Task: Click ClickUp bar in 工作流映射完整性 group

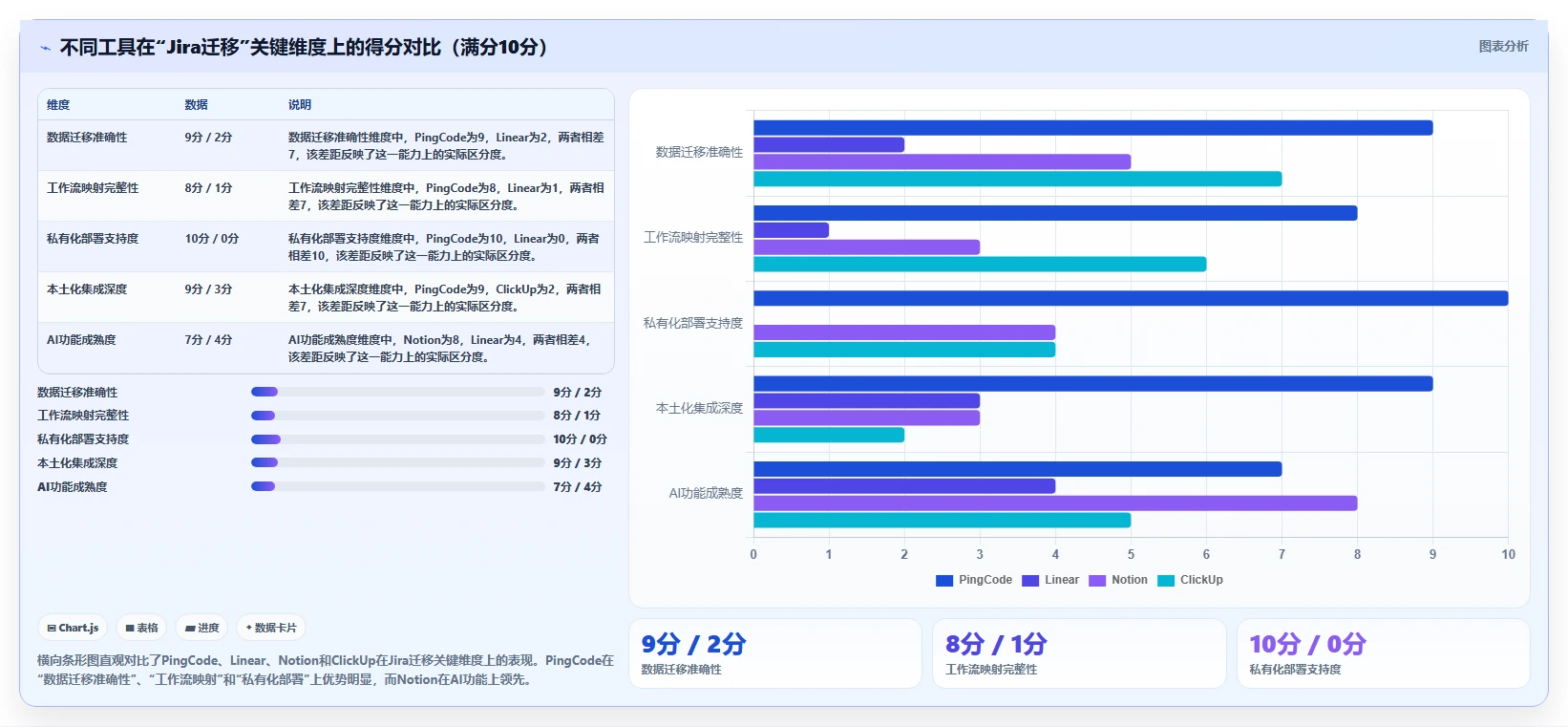Action: point(980,264)
